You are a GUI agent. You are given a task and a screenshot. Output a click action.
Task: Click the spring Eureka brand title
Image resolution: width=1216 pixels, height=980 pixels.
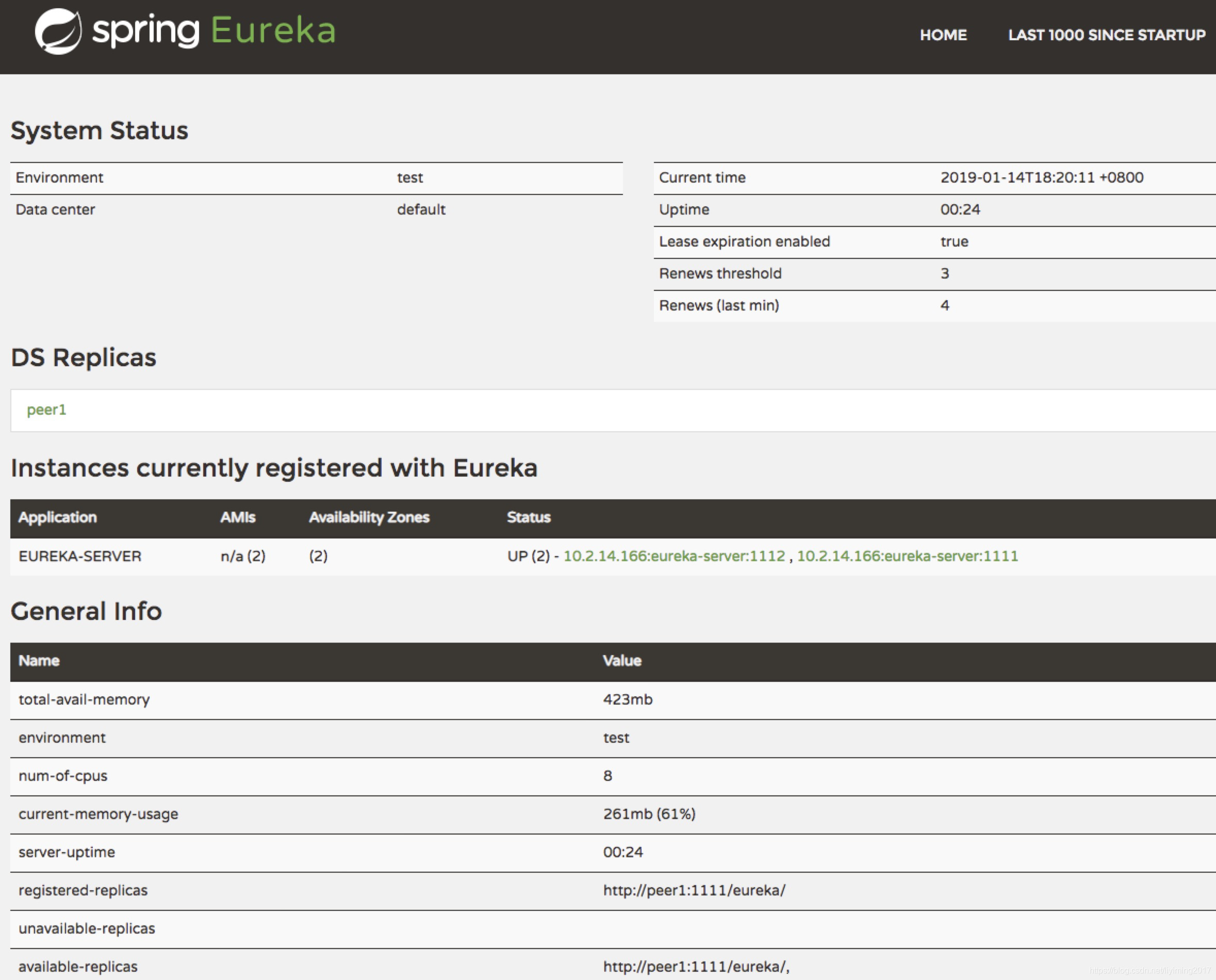tap(214, 30)
